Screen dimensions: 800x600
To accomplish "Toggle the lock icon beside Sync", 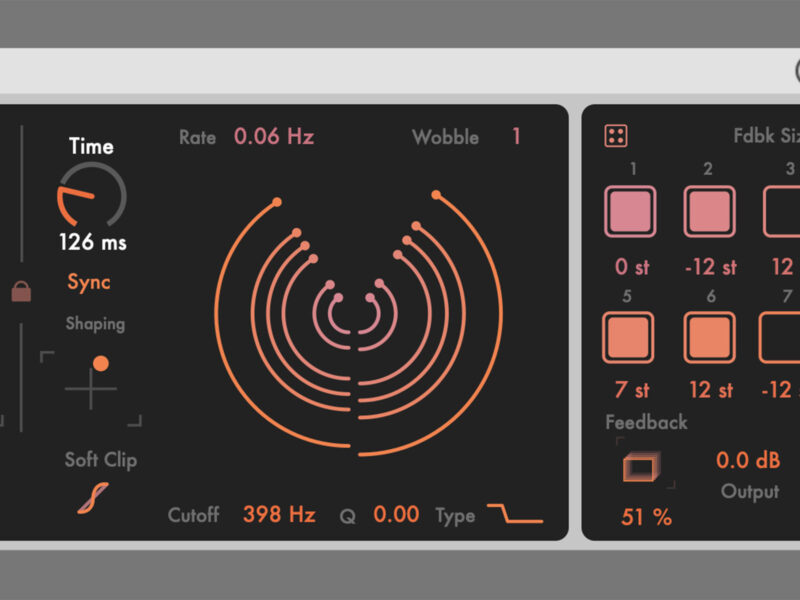I will (21, 291).
